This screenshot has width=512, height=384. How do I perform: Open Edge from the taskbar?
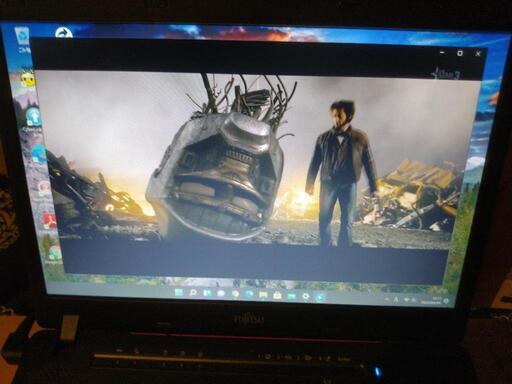pyautogui.click(x=249, y=294)
